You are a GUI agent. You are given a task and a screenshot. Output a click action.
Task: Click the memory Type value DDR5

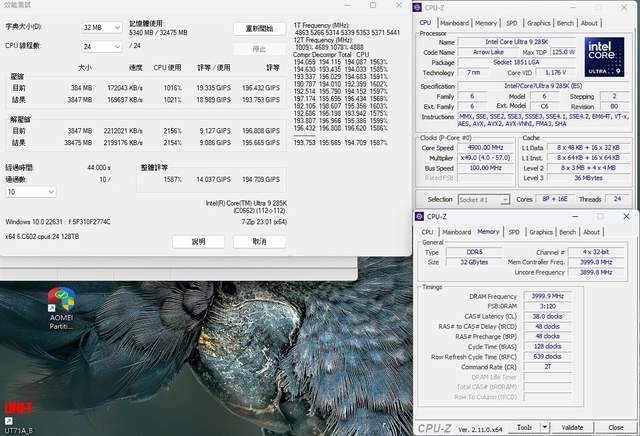coord(474,252)
